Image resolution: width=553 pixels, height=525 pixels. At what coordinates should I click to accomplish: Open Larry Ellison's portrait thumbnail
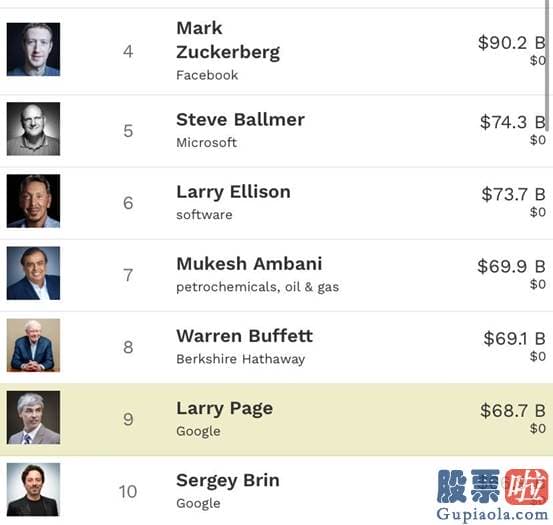point(34,201)
